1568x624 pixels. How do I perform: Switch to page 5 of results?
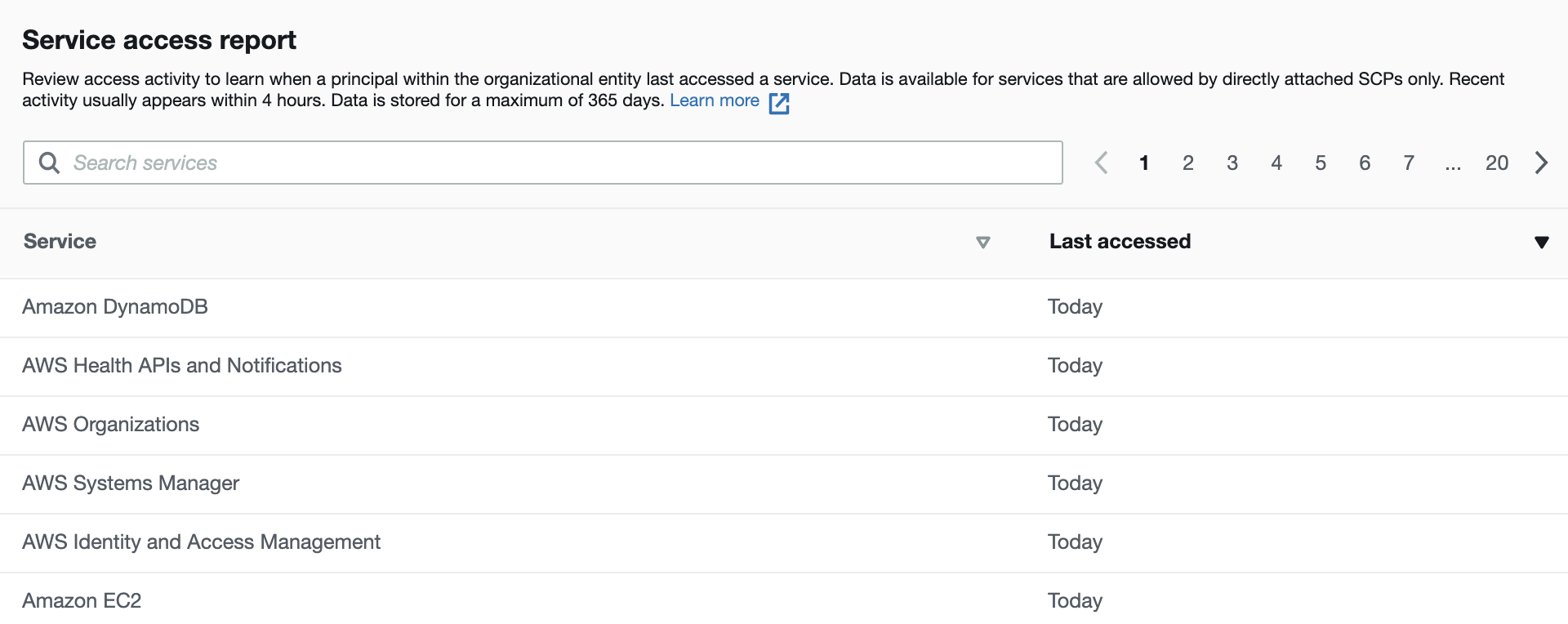(x=1321, y=163)
